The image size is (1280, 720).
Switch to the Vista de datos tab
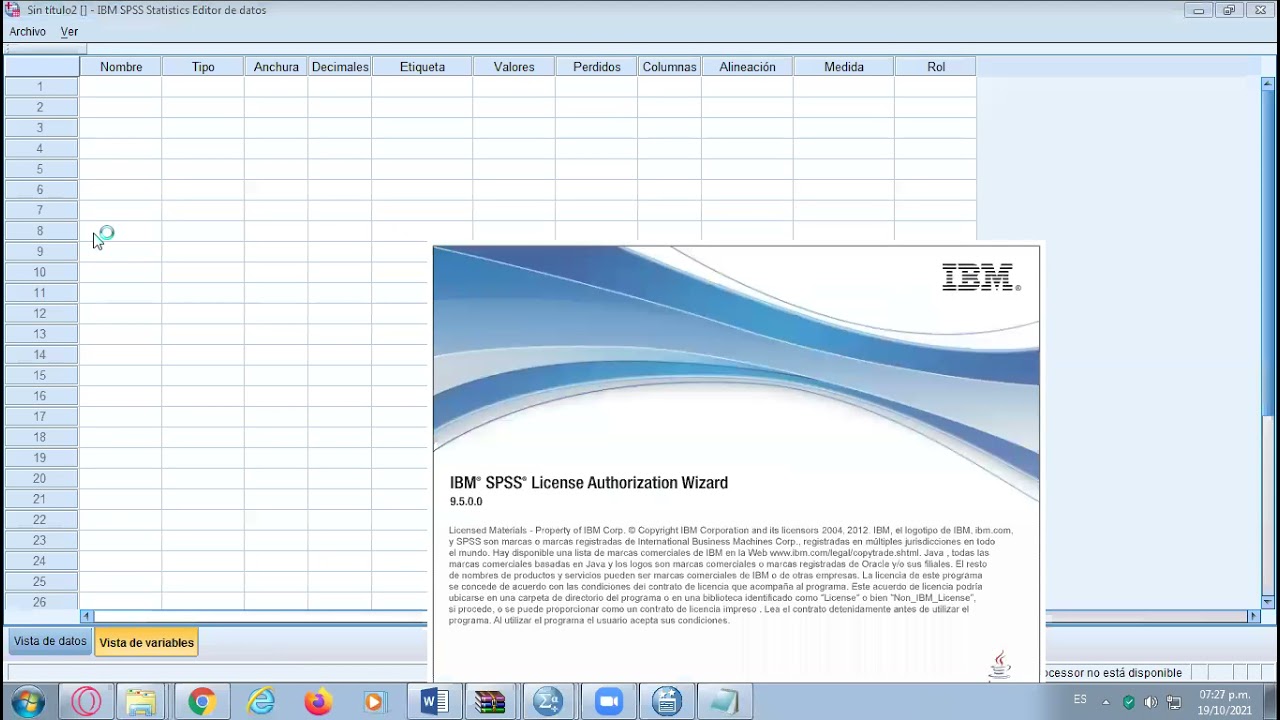click(50, 641)
